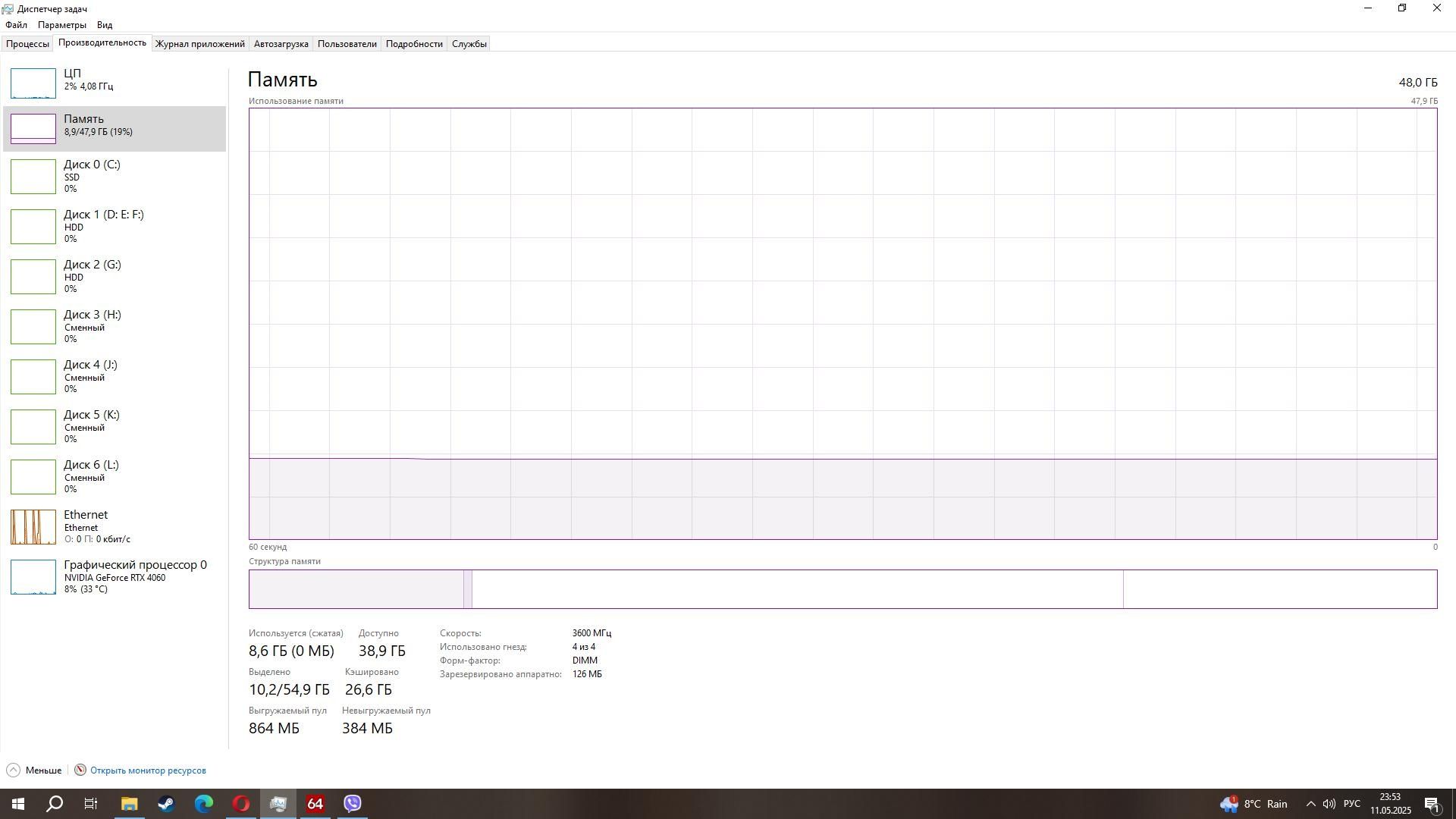
Task: Launch Opera browser from the taskbar
Action: pyautogui.click(x=240, y=804)
